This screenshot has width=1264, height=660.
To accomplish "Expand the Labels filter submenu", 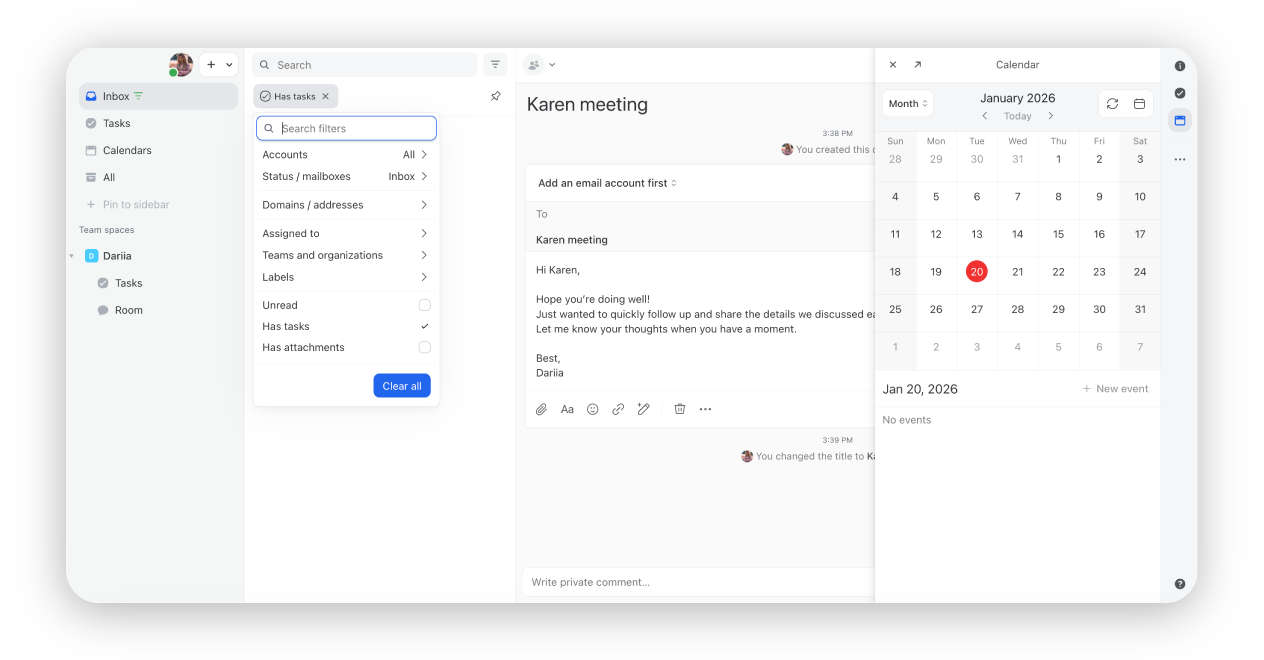I will 345,277.
